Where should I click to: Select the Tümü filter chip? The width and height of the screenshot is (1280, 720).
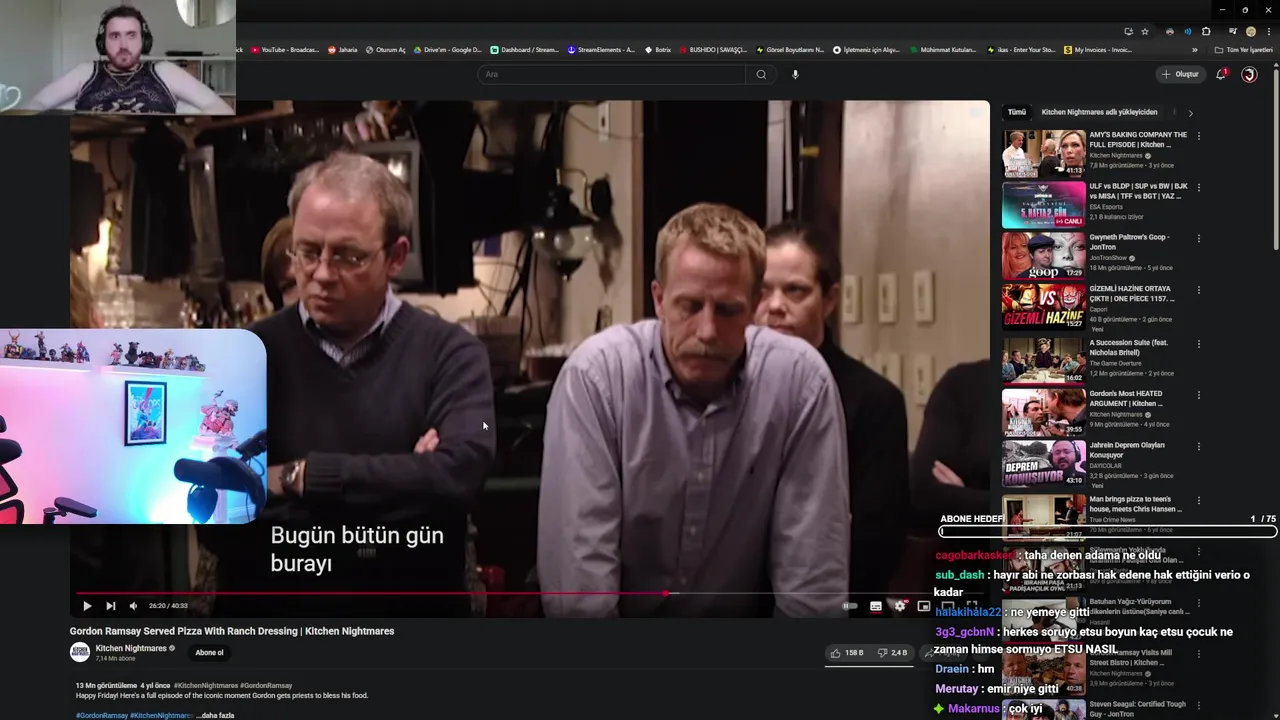pyautogui.click(x=1016, y=112)
